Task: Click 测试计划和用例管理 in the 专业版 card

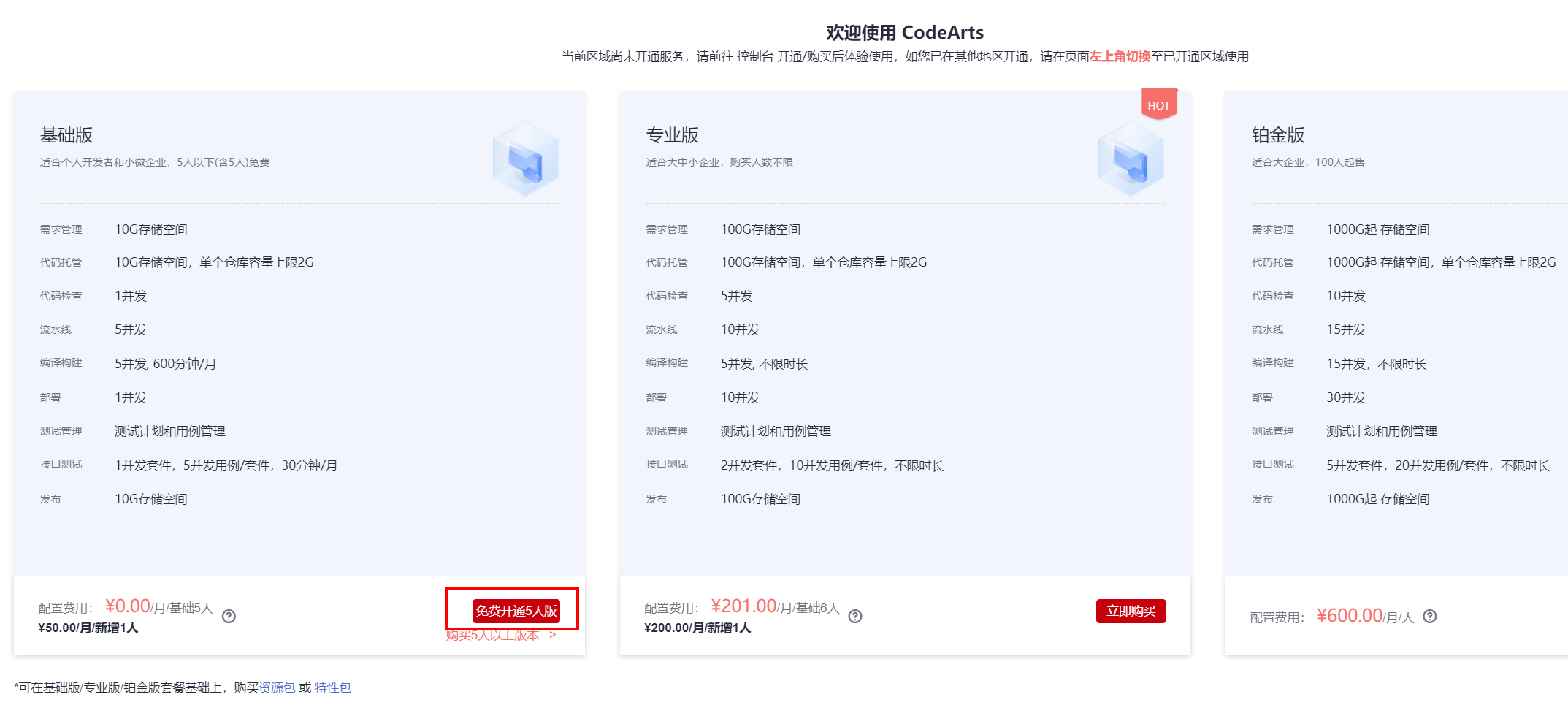Action: pos(776,431)
